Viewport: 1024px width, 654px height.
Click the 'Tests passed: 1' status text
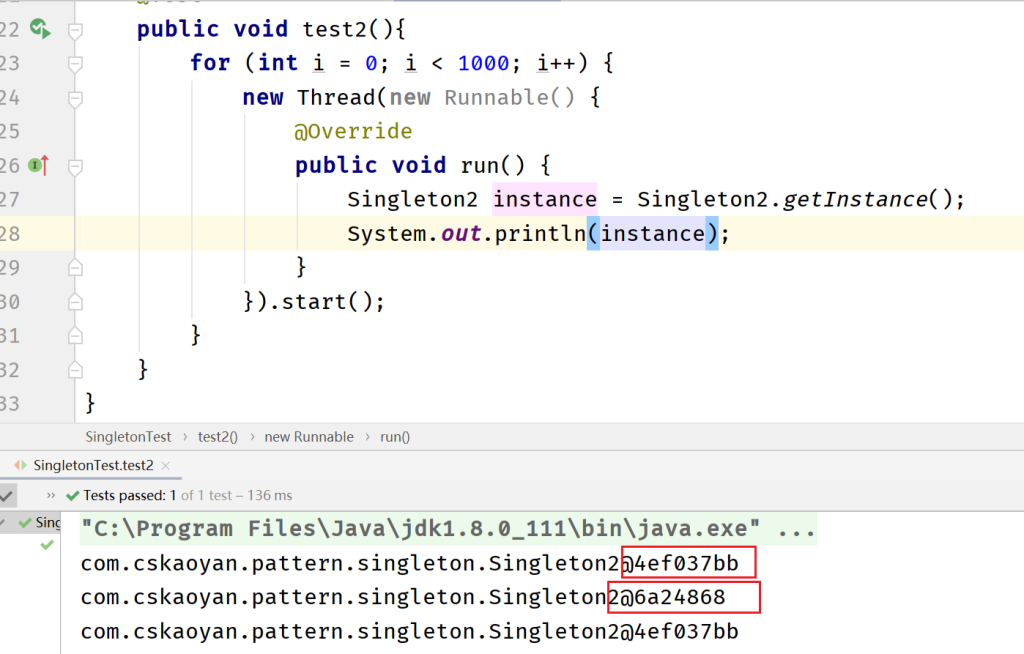coord(129,495)
